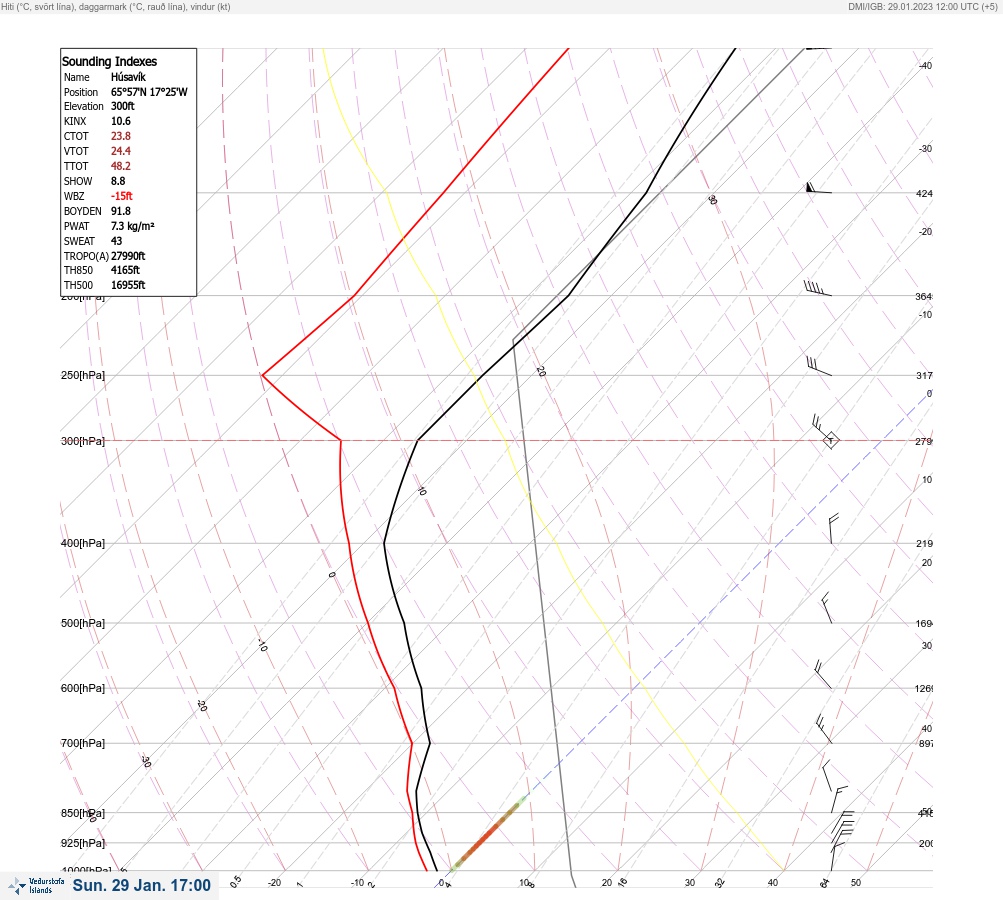Select the PWAT value 7.3 kg/m²
Screen dimensions: 1003x900
(132, 226)
